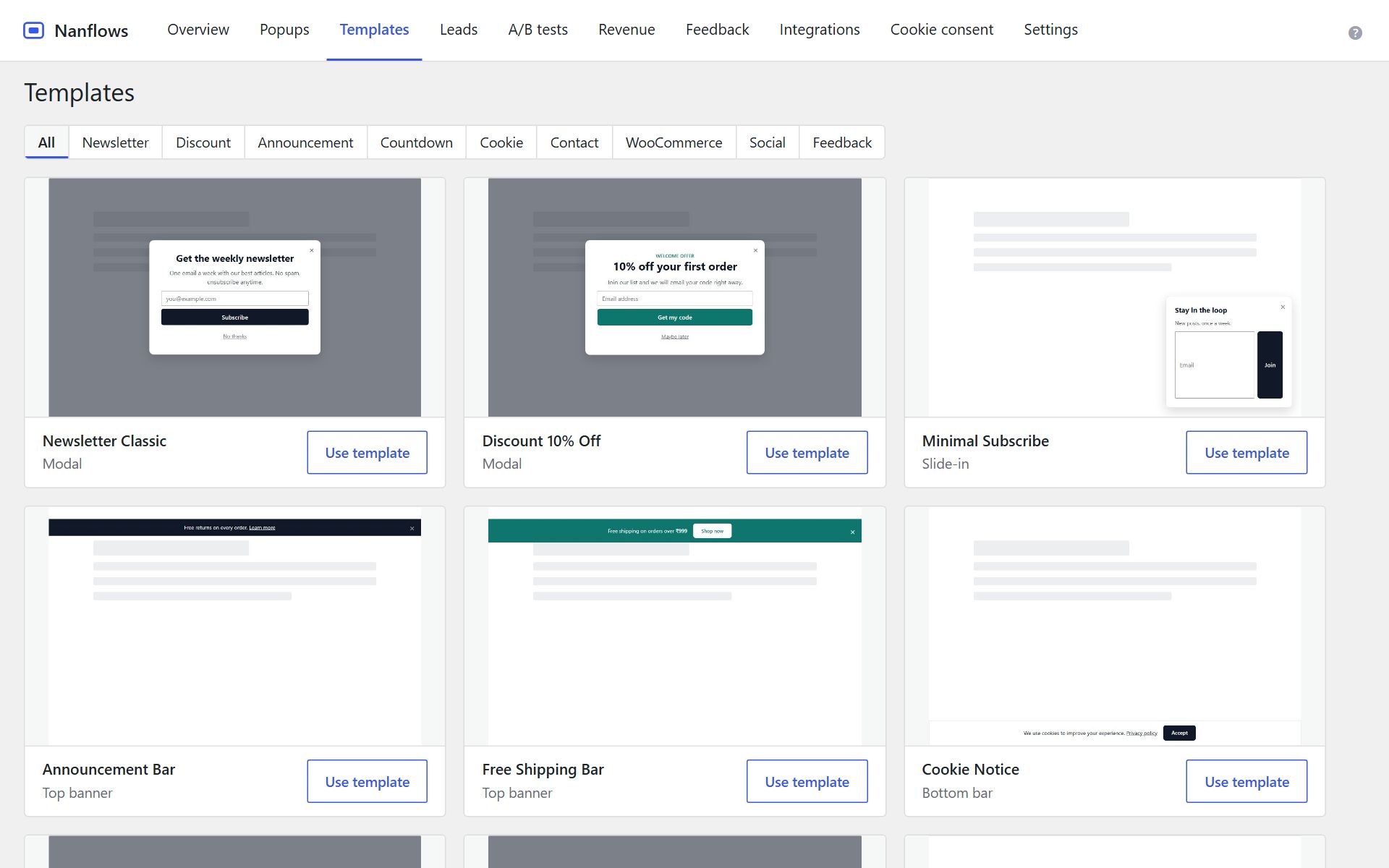Screen dimensions: 1389x868
Task: Click the Nanflows logo icon
Action: tap(33, 30)
